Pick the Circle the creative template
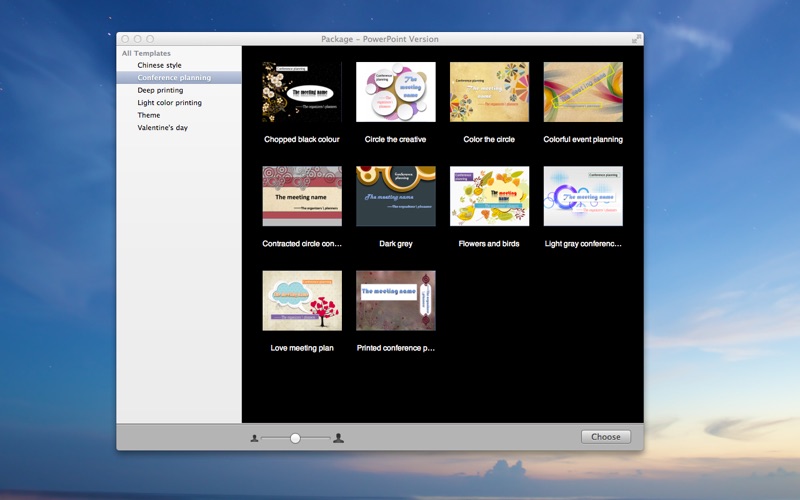Image resolution: width=800 pixels, height=500 pixels. (x=396, y=92)
